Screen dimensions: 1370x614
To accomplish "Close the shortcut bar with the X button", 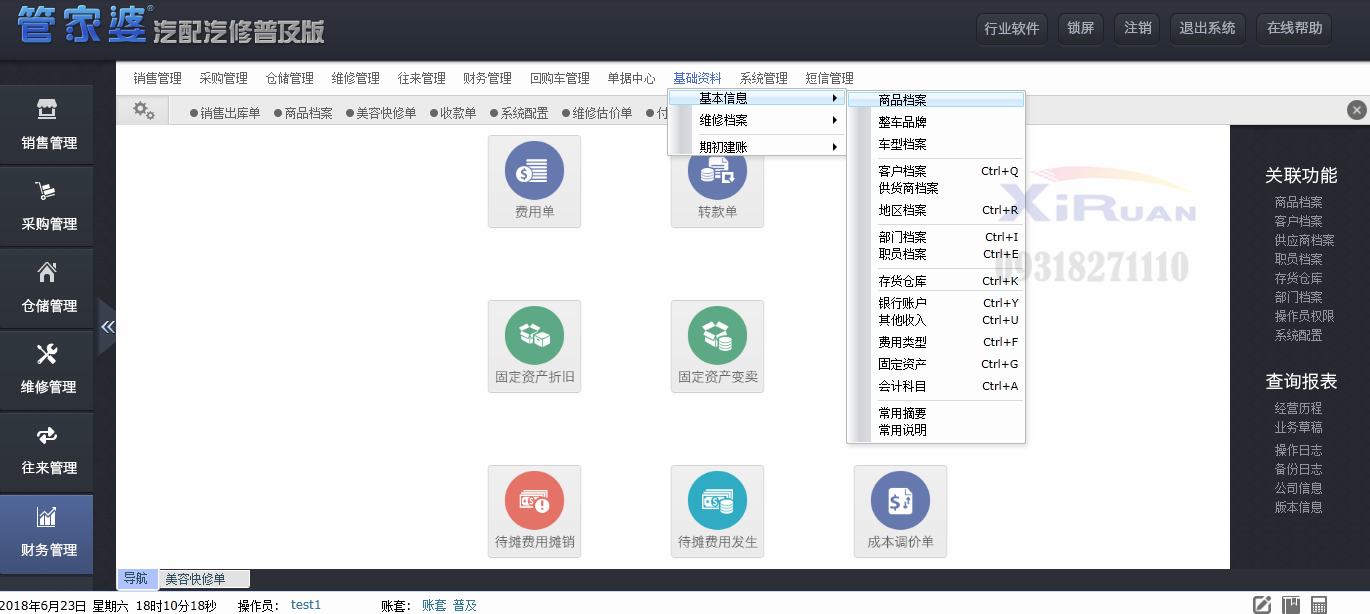I will 1356,110.
